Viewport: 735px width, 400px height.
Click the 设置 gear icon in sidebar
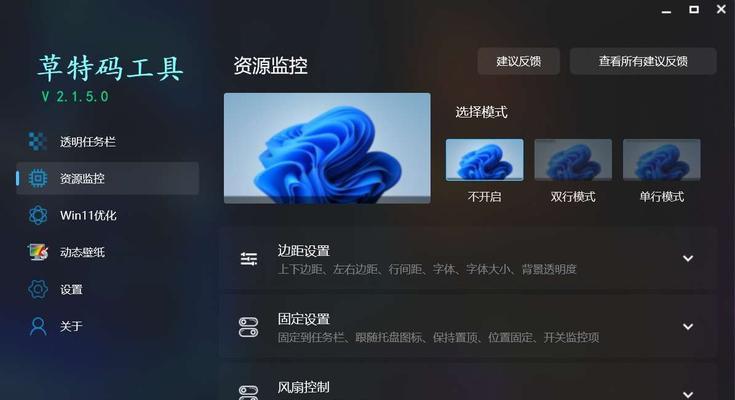[x=38, y=289]
